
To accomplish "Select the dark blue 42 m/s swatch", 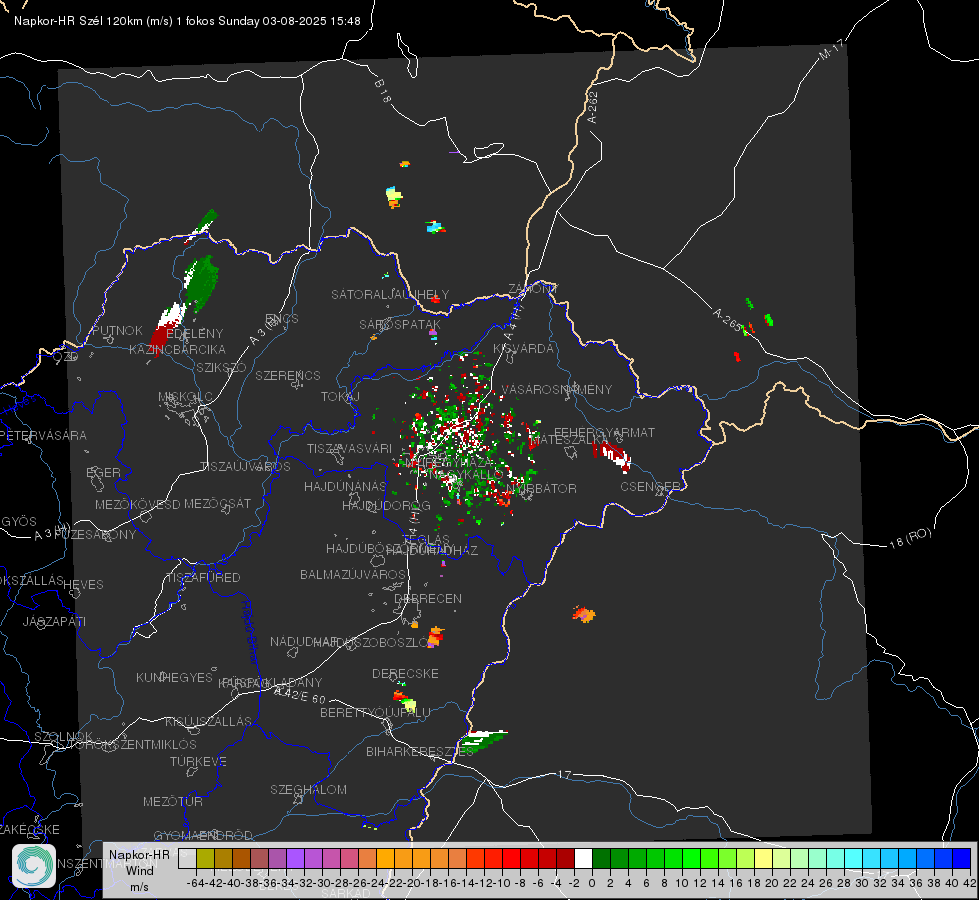I will coord(962,858).
